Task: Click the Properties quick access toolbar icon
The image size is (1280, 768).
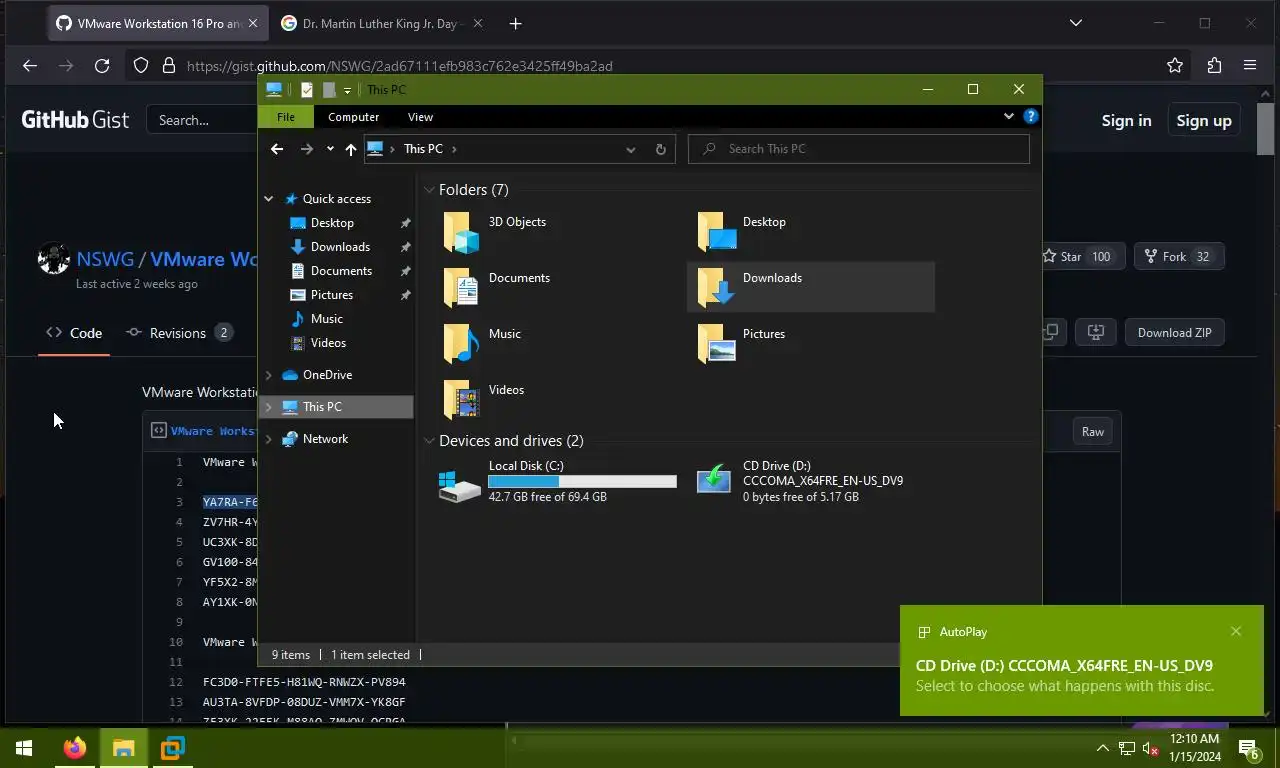Action: coord(307,90)
